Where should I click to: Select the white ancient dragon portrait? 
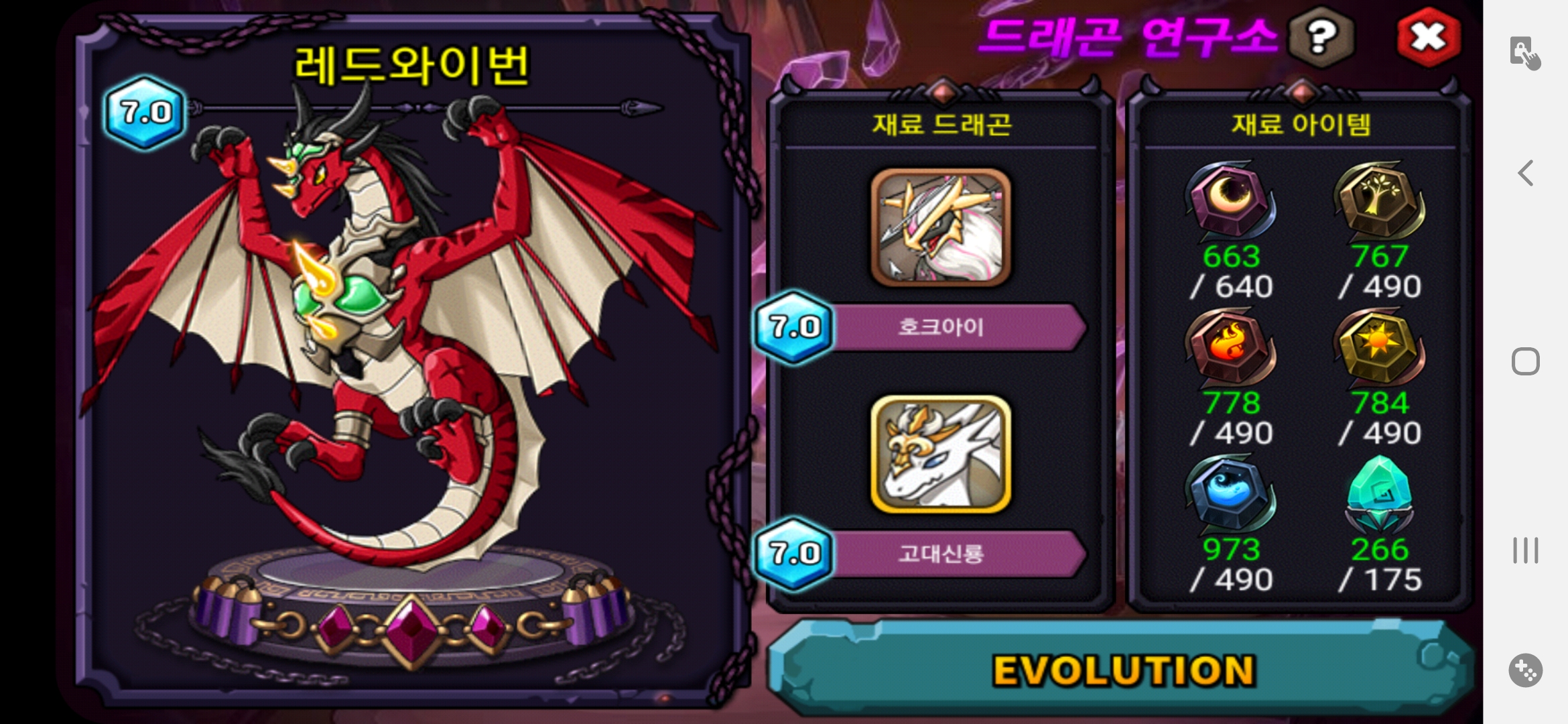(x=941, y=454)
